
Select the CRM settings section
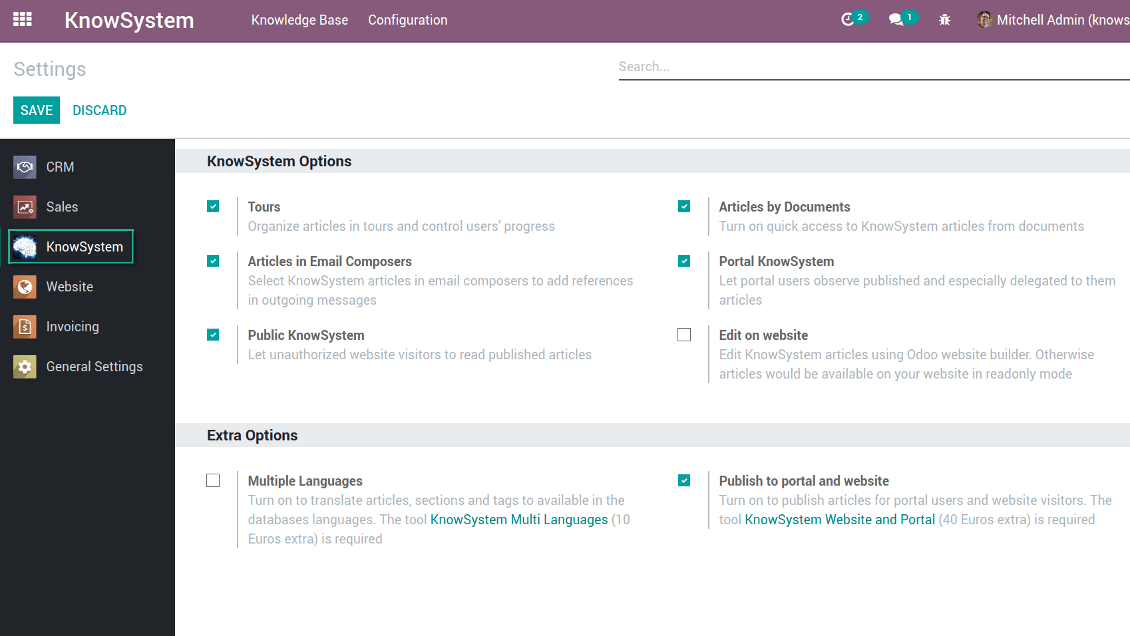(x=60, y=166)
